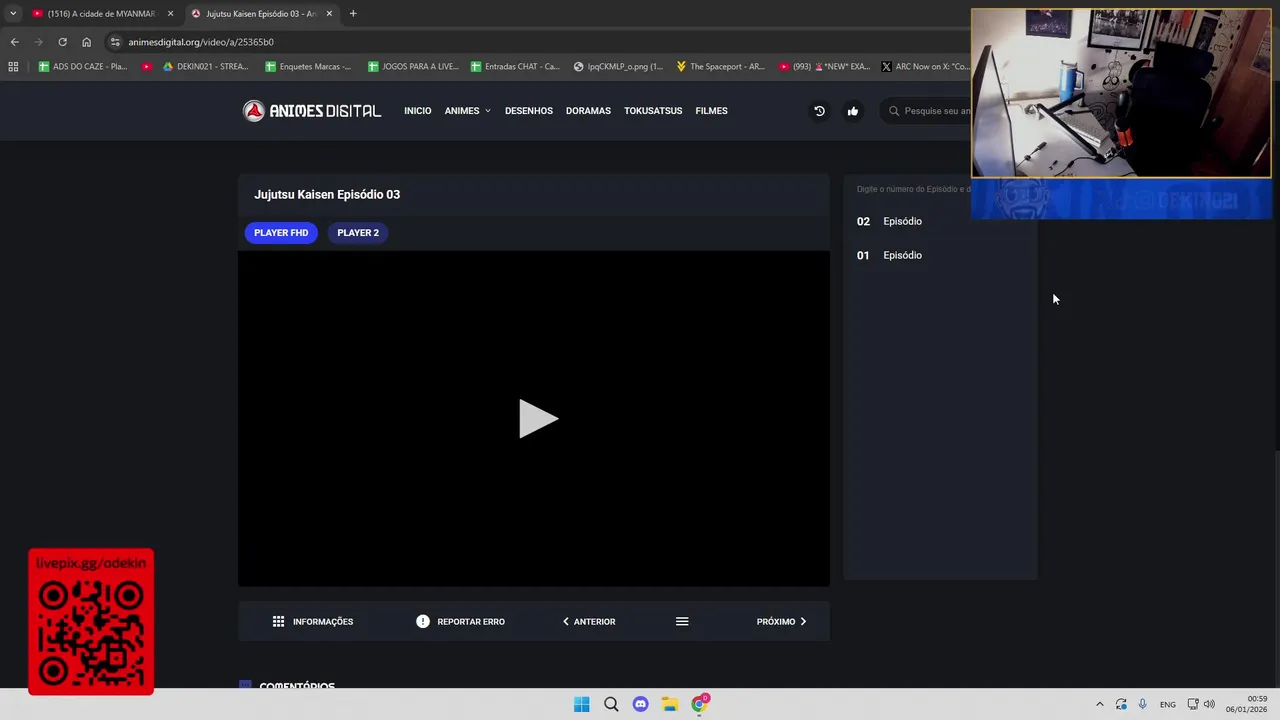The image size is (1280, 720).
Task: Open the ARC Now on X bookmark
Action: [925, 66]
